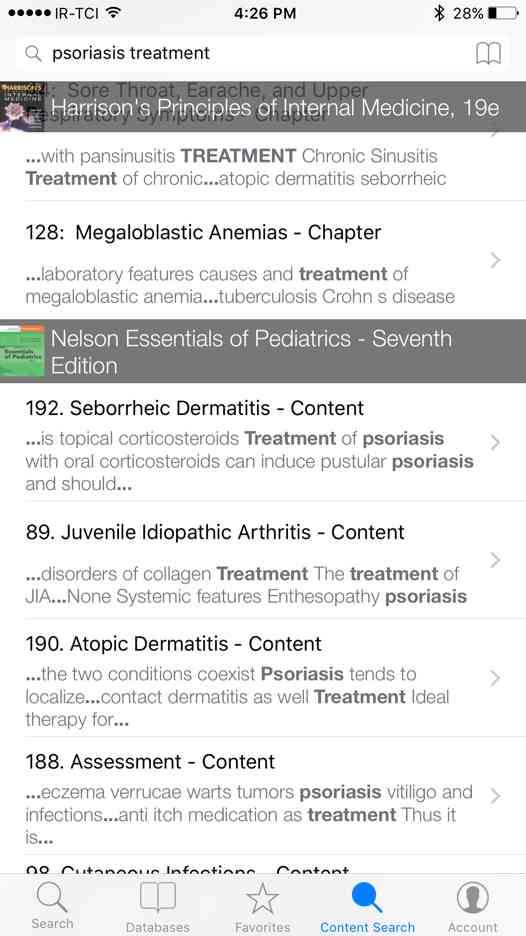
Task: Tap chevron beside Megaloblastic Anemias result
Action: [495, 260]
